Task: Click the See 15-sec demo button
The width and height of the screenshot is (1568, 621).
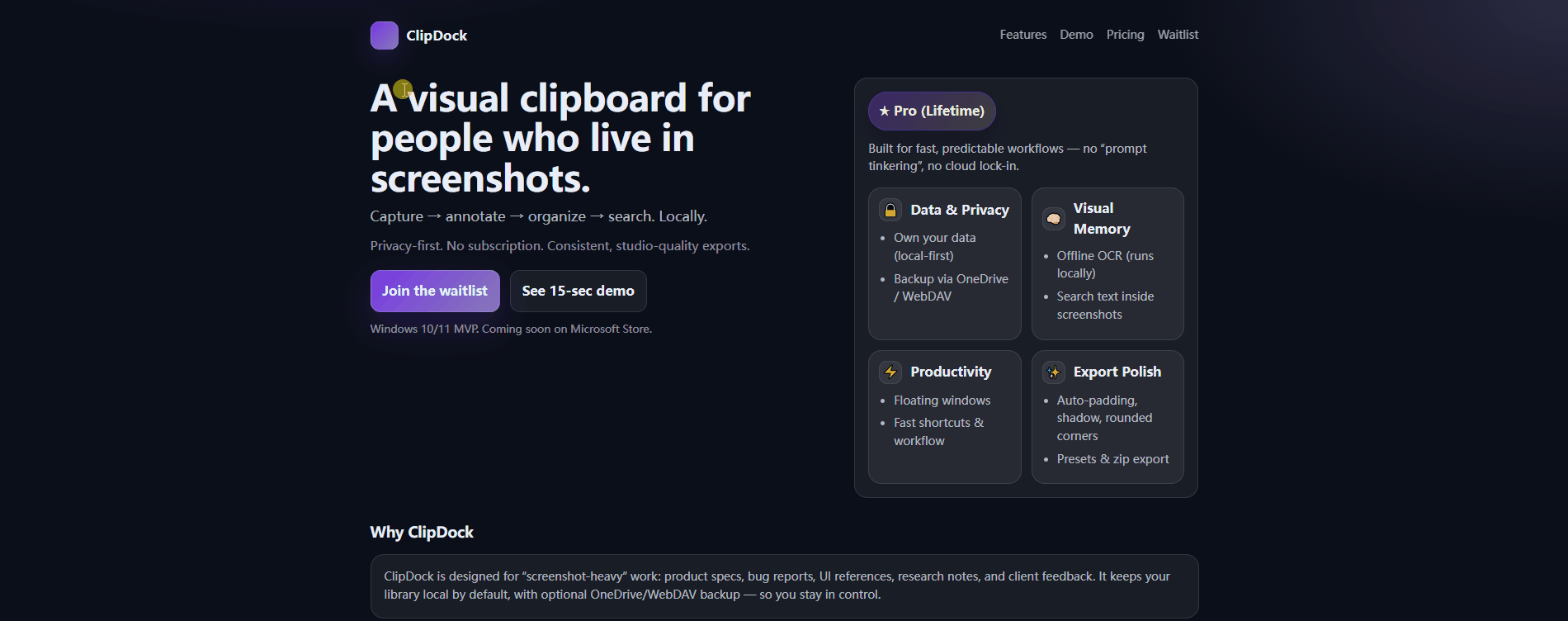Action: click(x=579, y=291)
